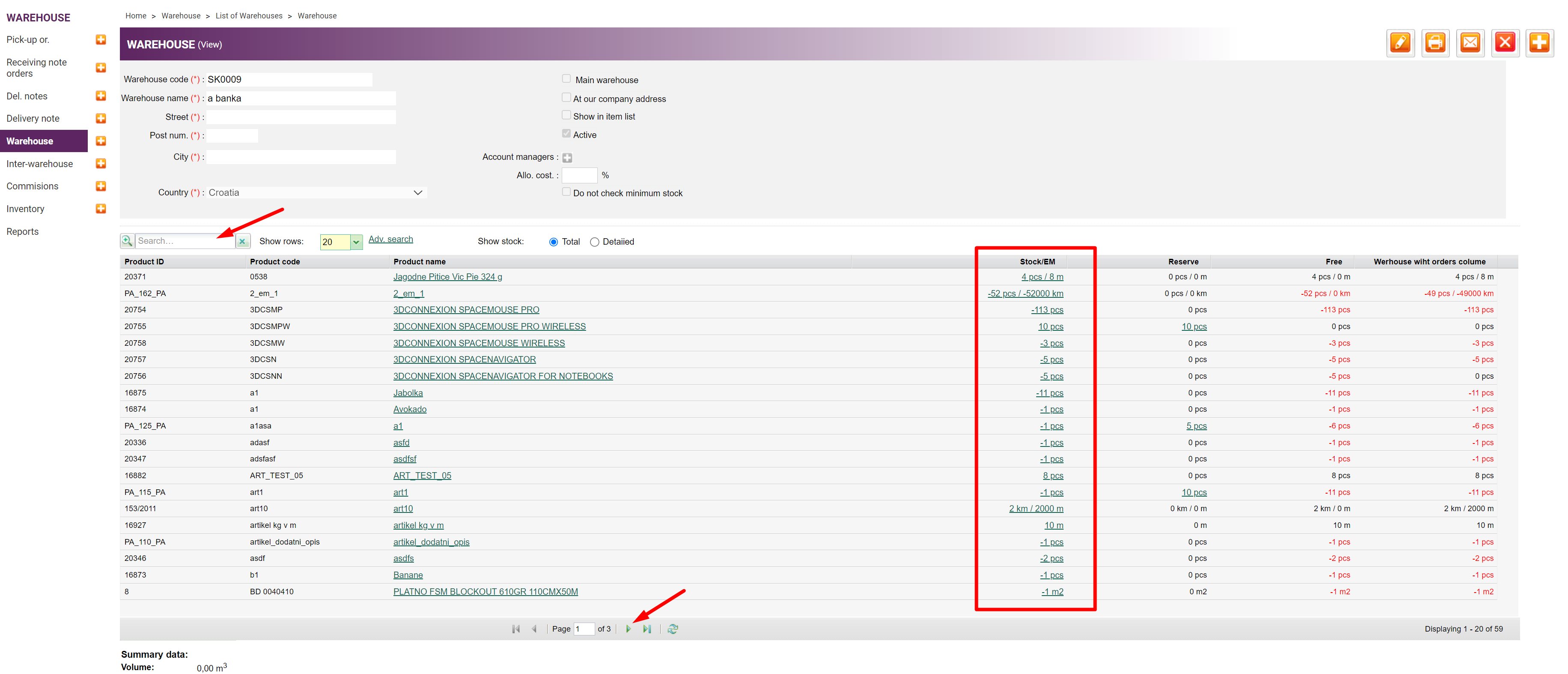Click the orange pencil edit icon
Viewport: 1568px width, 674px height.
(x=1400, y=42)
